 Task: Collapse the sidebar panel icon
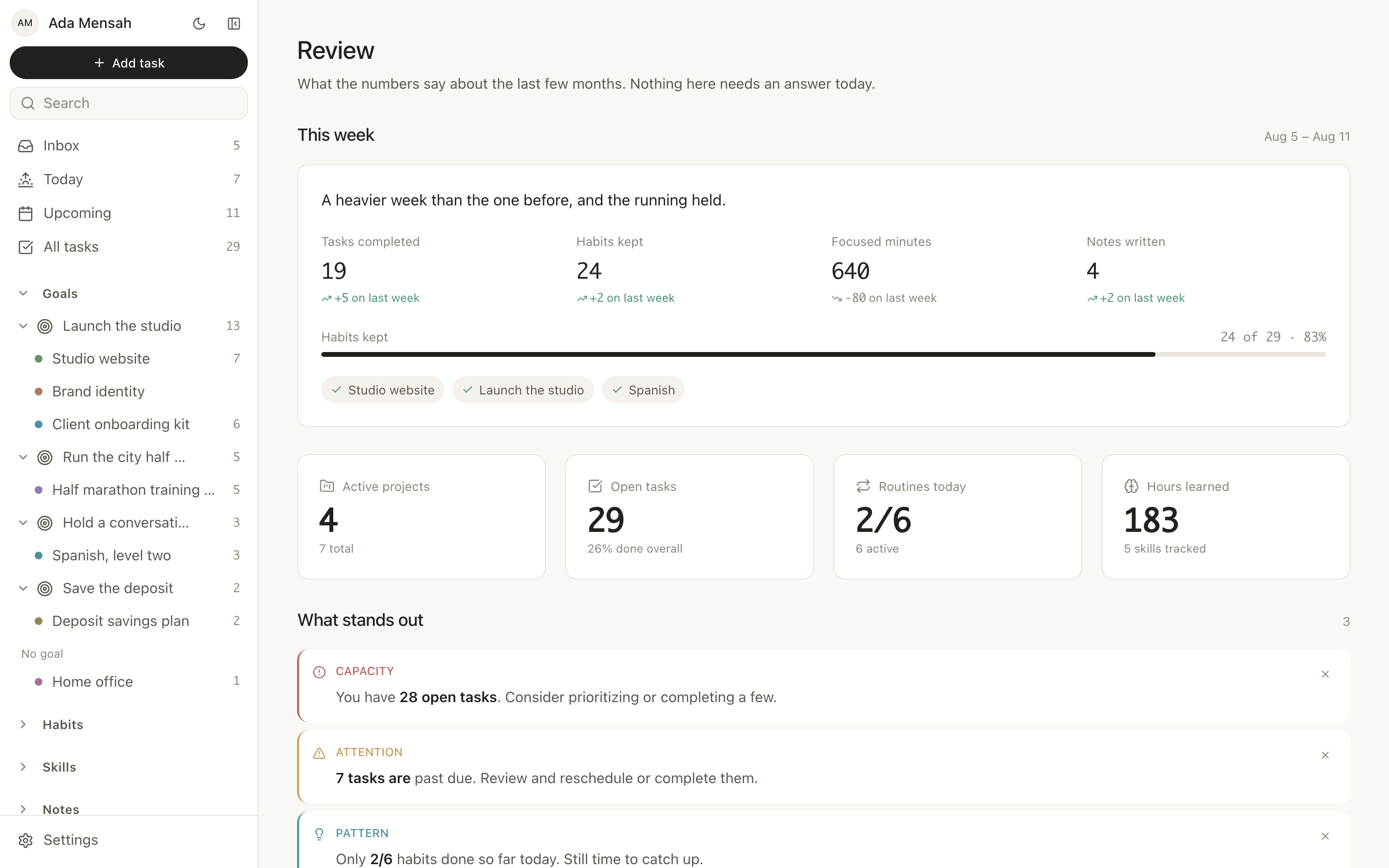tap(233, 24)
